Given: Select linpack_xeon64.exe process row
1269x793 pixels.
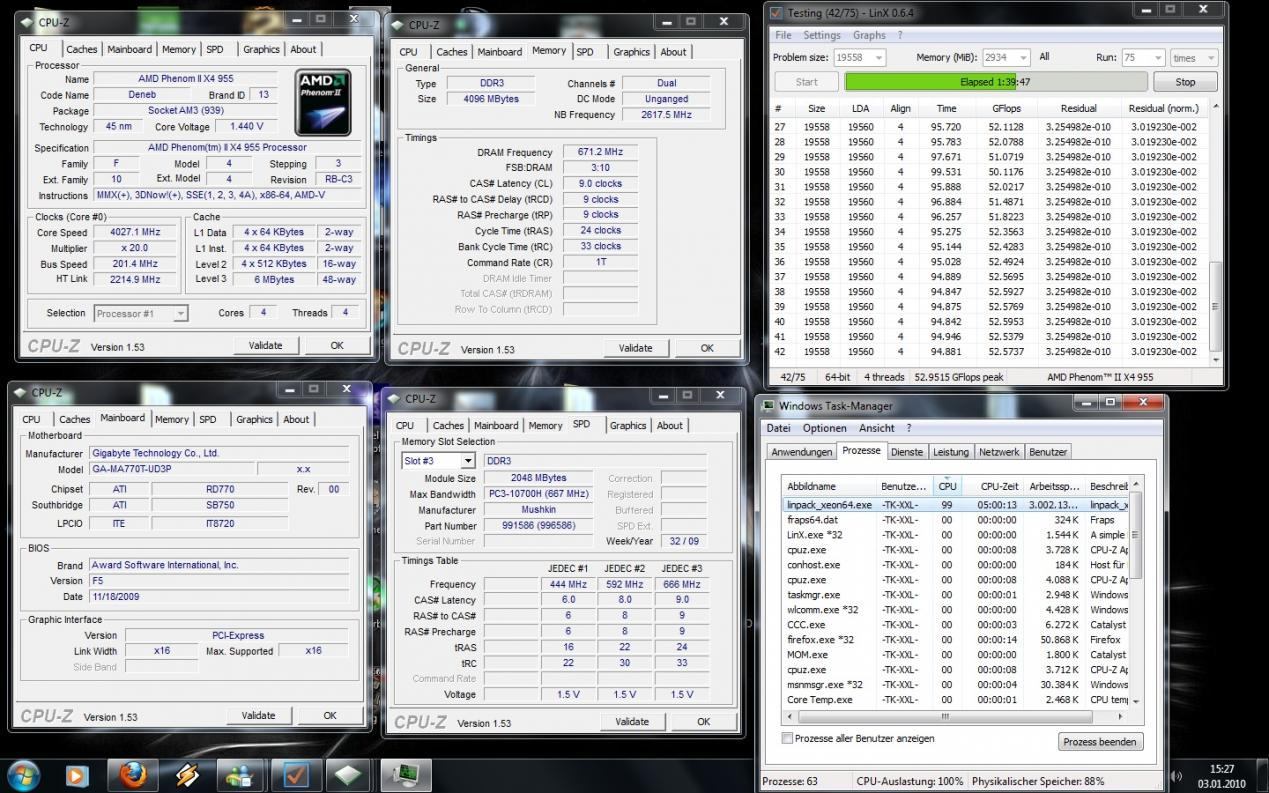Looking at the screenshot, I should pos(955,505).
